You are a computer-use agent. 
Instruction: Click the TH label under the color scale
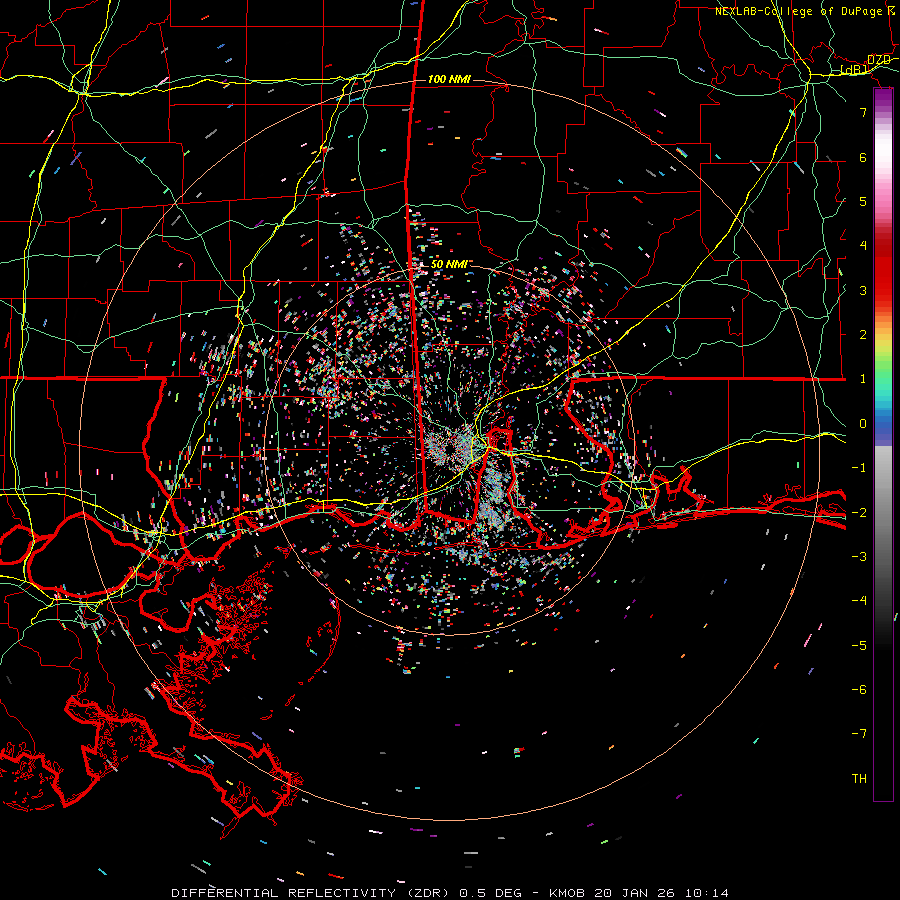tap(859, 779)
